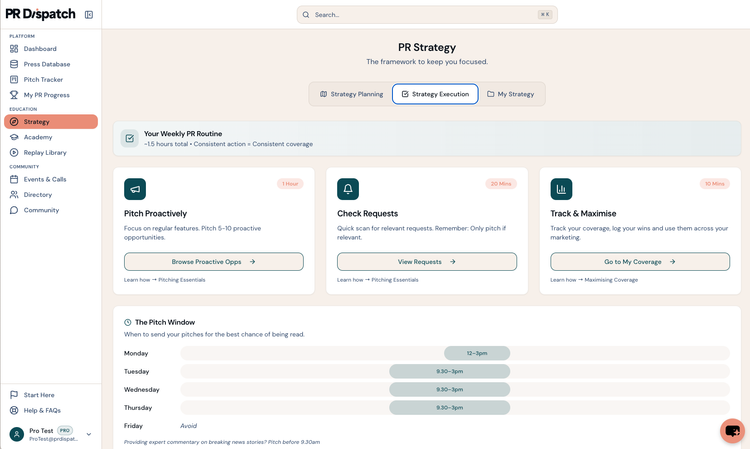Click the View Requests button
Screen dimensions: 750x449
427,262
